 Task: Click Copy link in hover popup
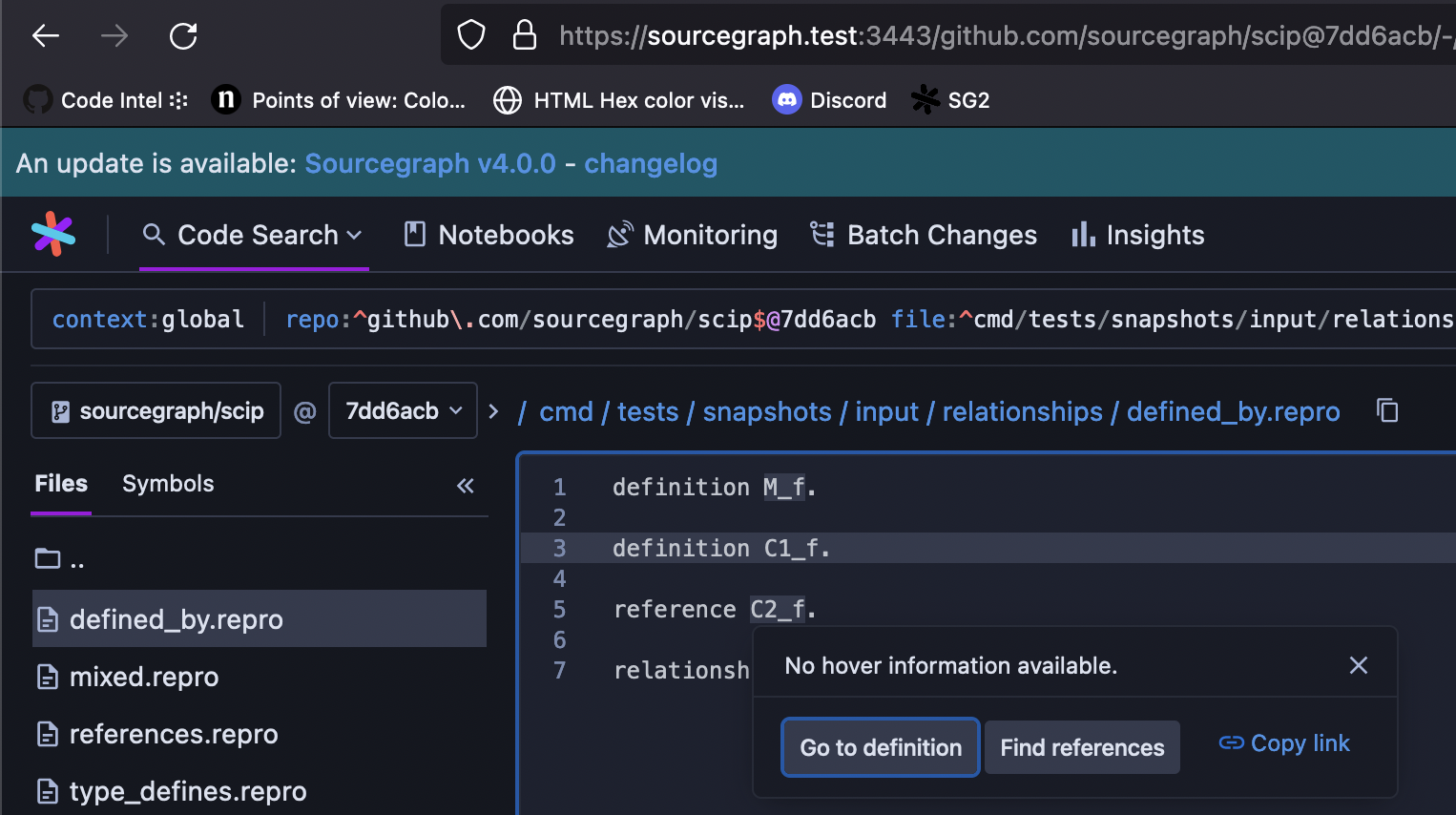(1284, 743)
